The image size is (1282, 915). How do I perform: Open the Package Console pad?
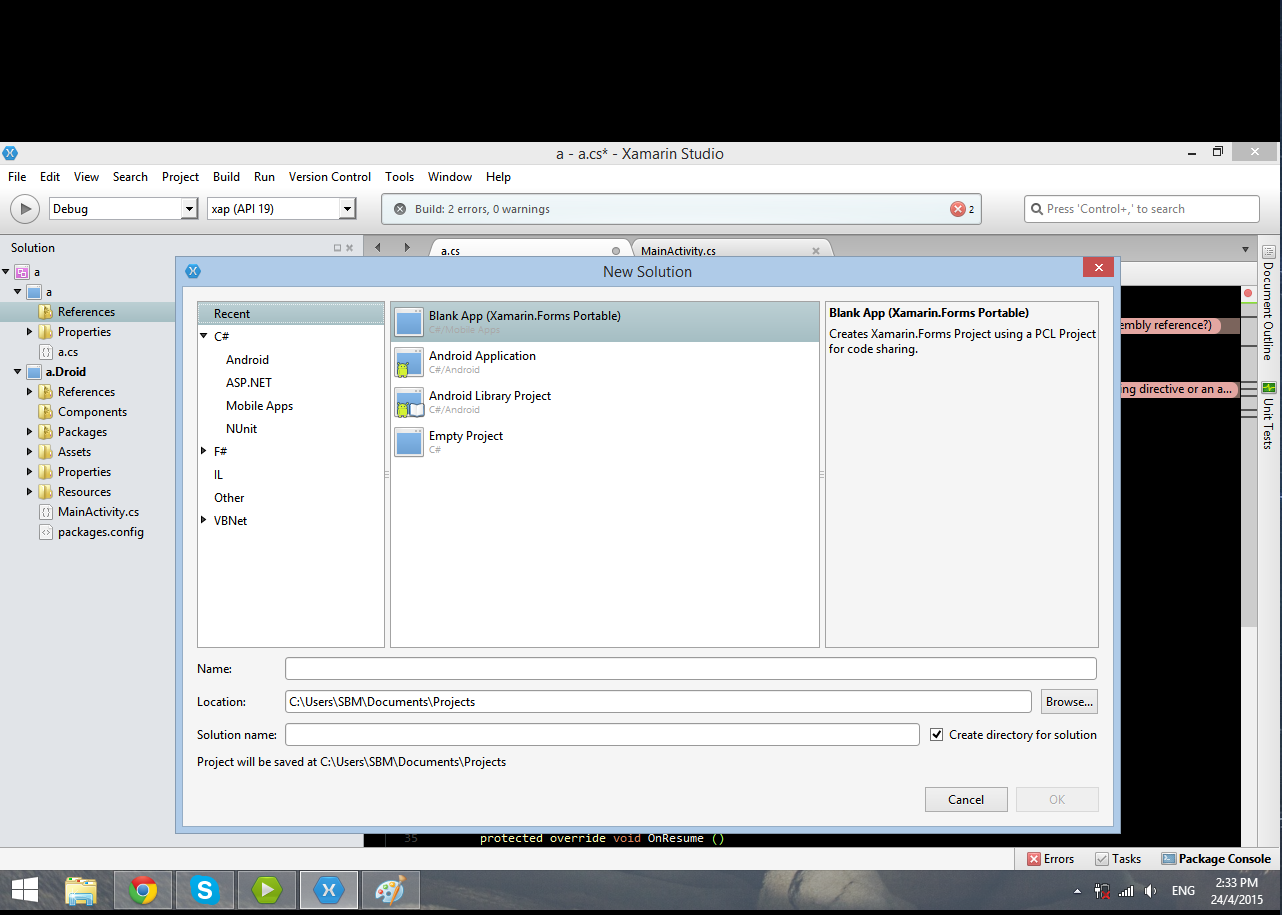(1216, 859)
